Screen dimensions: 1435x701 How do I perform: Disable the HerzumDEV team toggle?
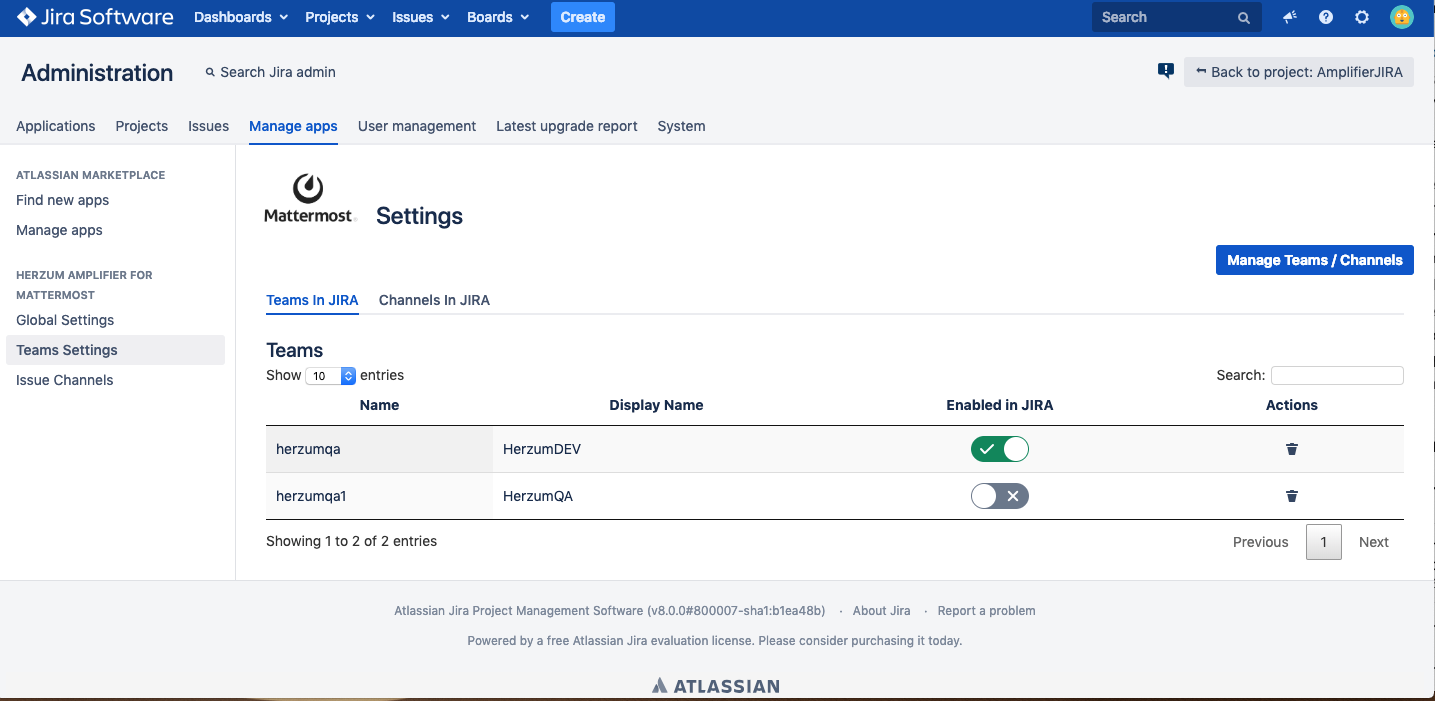[x=999, y=449]
